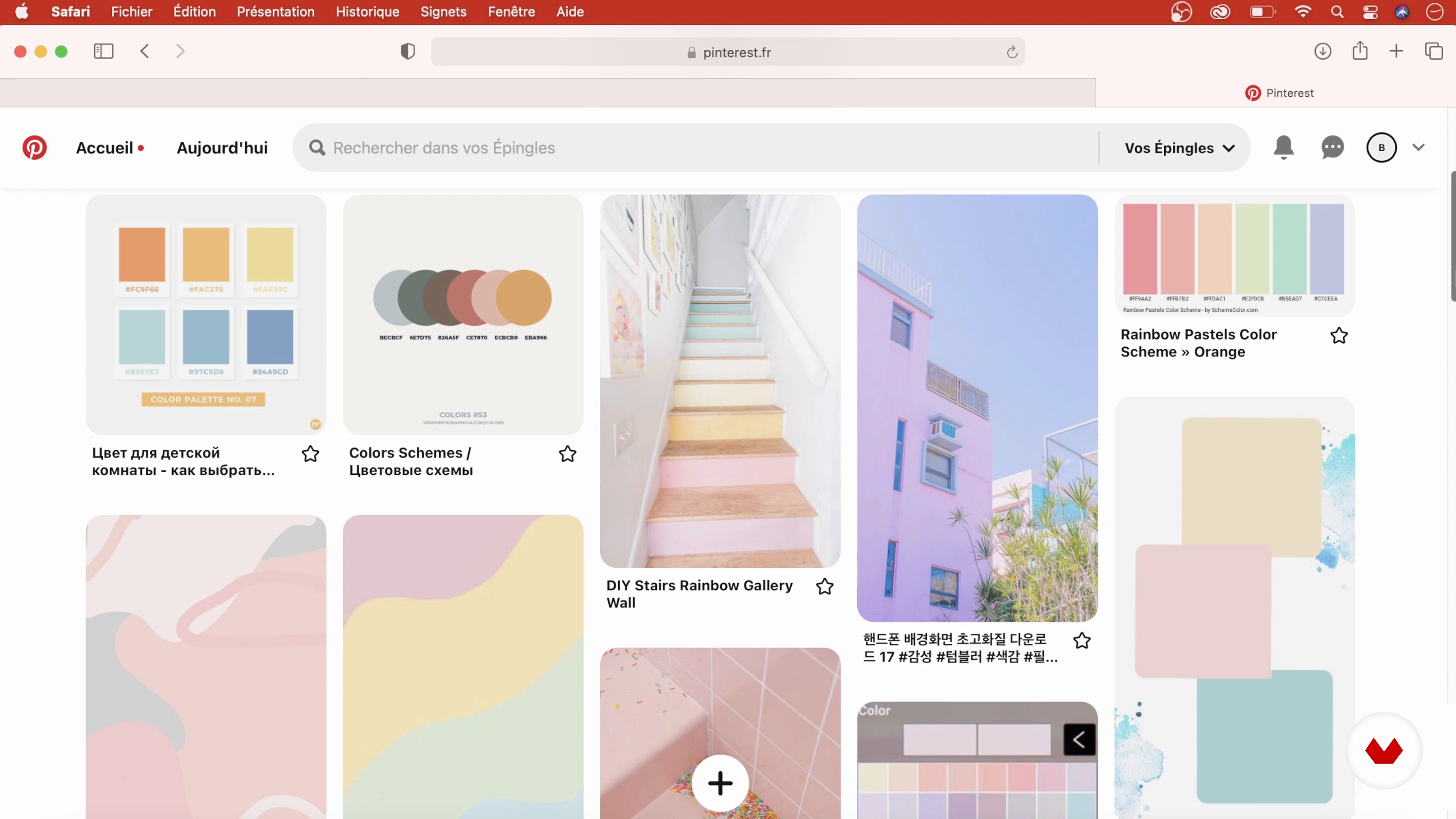Go back in Safari
Image resolution: width=1456 pixels, height=819 pixels.
click(x=145, y=52)
